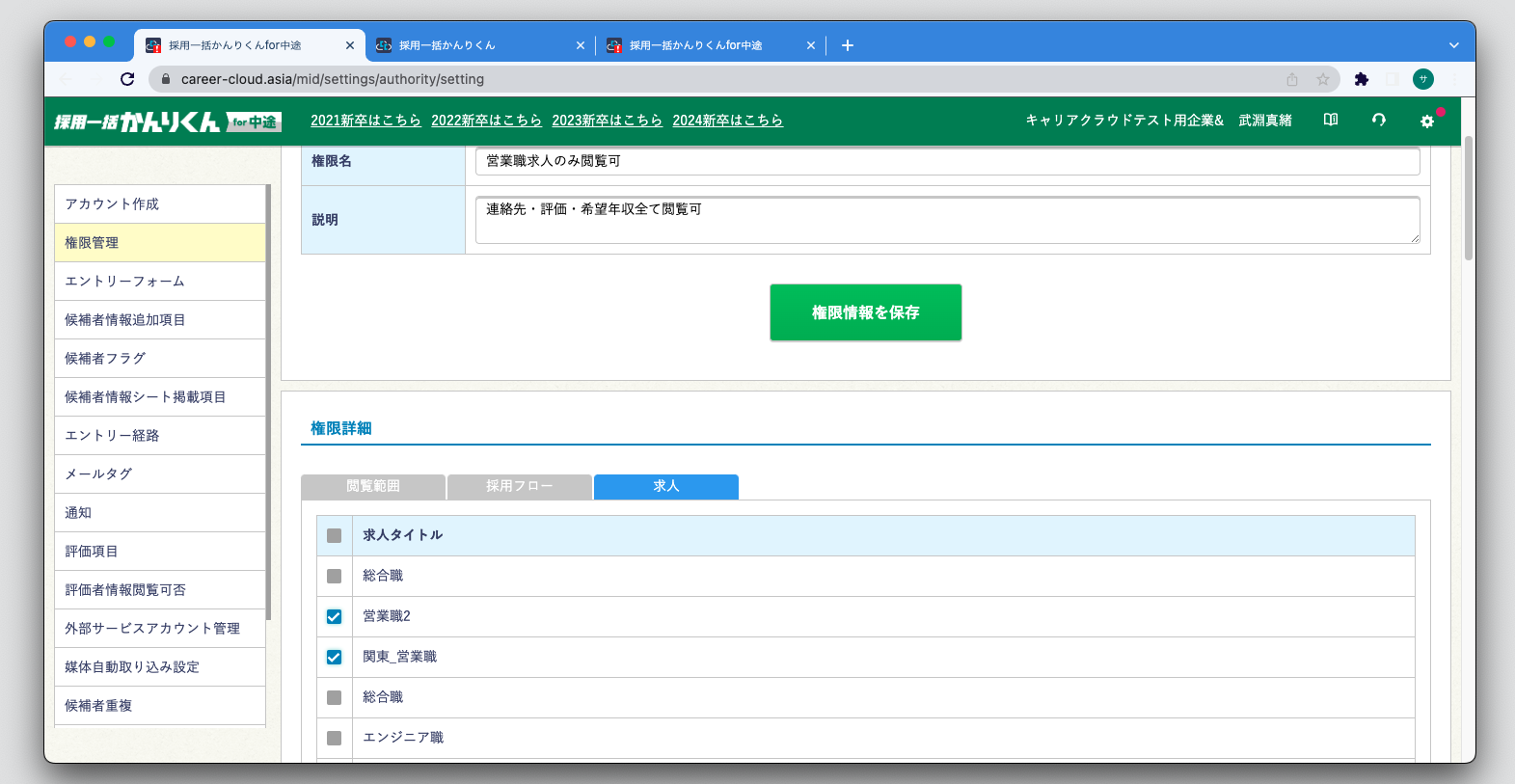
Task: Open 通知 in the sidebar
Action: [x=160, y=513]
